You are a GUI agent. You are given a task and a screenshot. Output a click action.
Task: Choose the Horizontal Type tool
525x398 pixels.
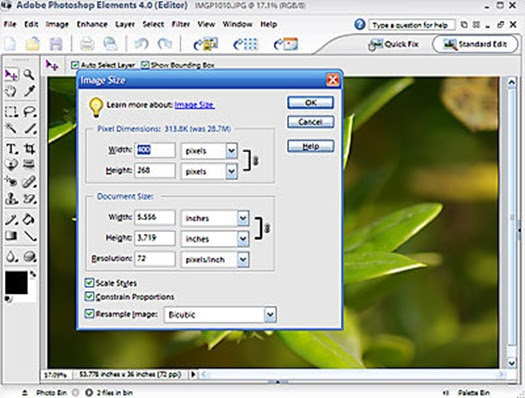[x=11, y=148]
